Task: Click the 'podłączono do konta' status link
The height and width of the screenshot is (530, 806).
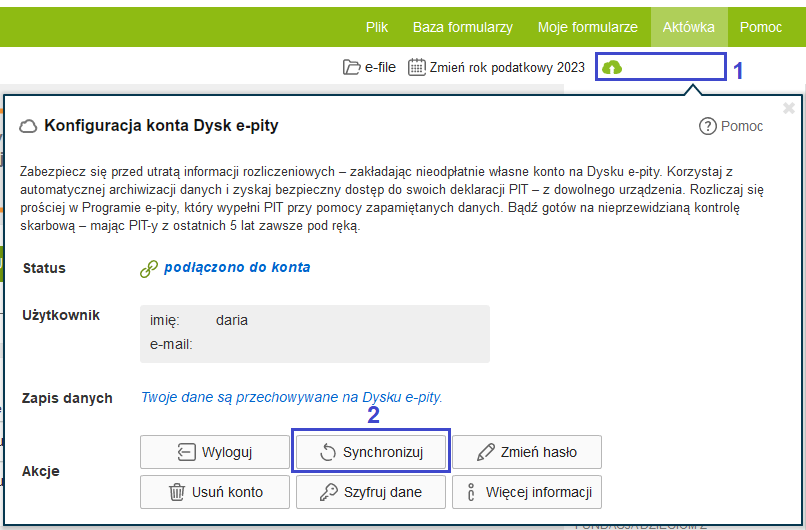Action: pos(236,267)
